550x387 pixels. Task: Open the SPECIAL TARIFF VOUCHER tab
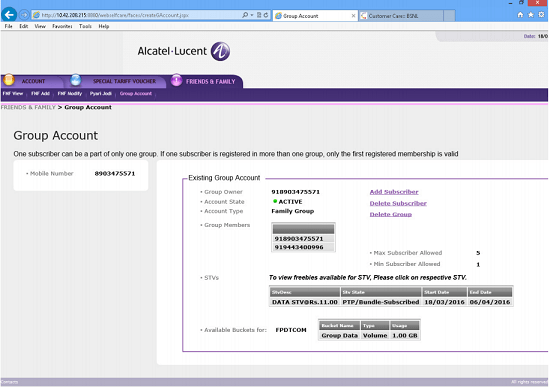[x=124, y=81]
